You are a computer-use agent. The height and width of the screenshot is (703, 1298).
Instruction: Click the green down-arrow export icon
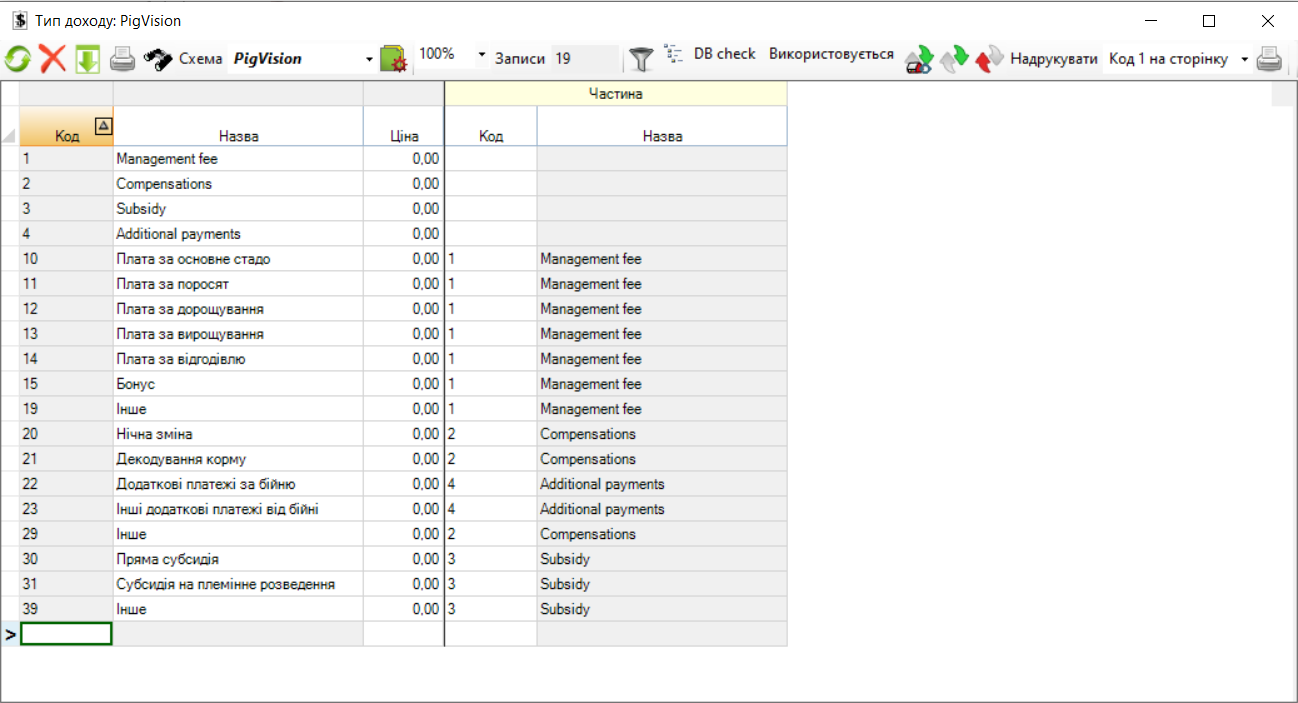87,60
